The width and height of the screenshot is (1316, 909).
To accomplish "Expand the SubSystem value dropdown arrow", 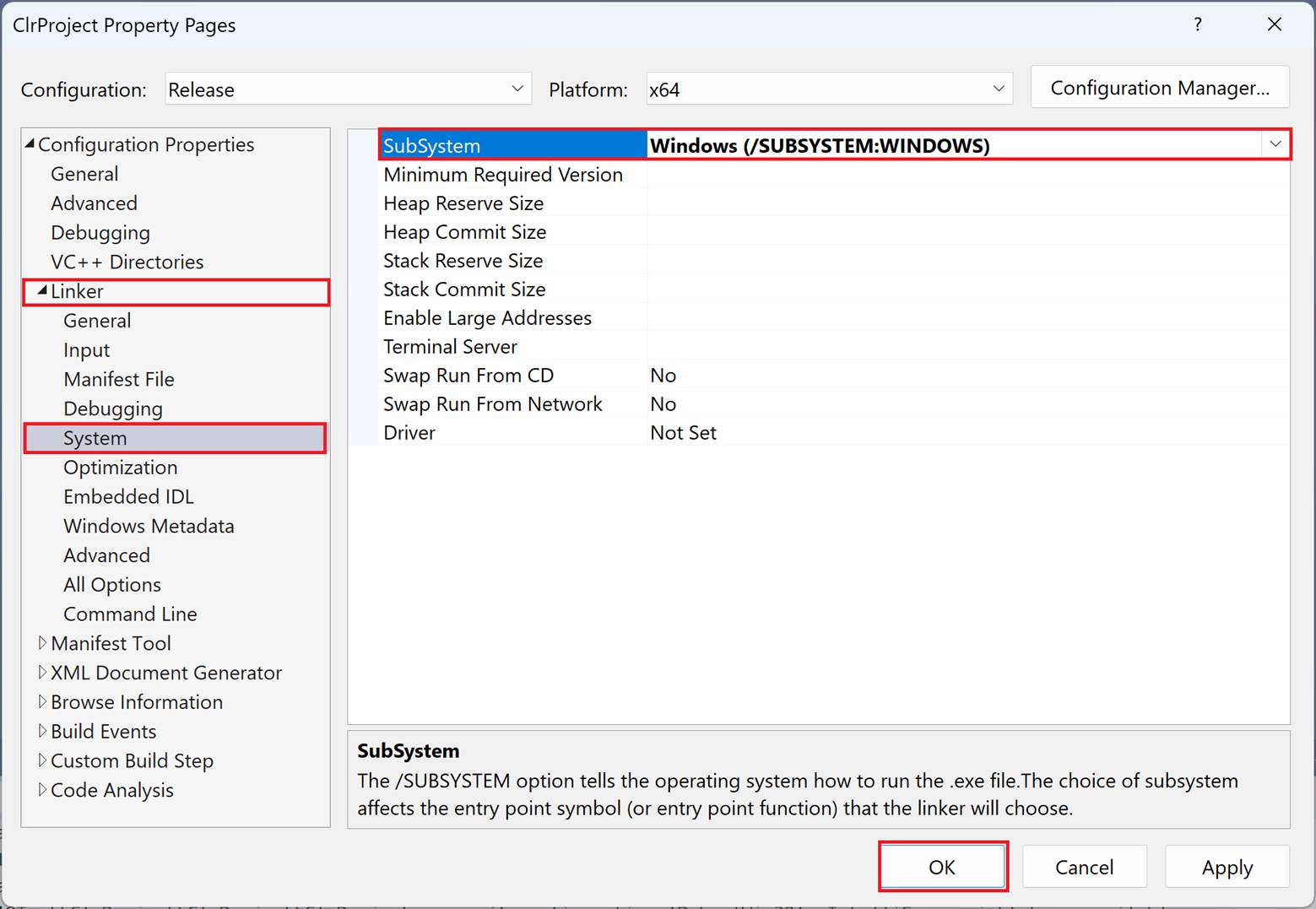I will coord(1275,145).
